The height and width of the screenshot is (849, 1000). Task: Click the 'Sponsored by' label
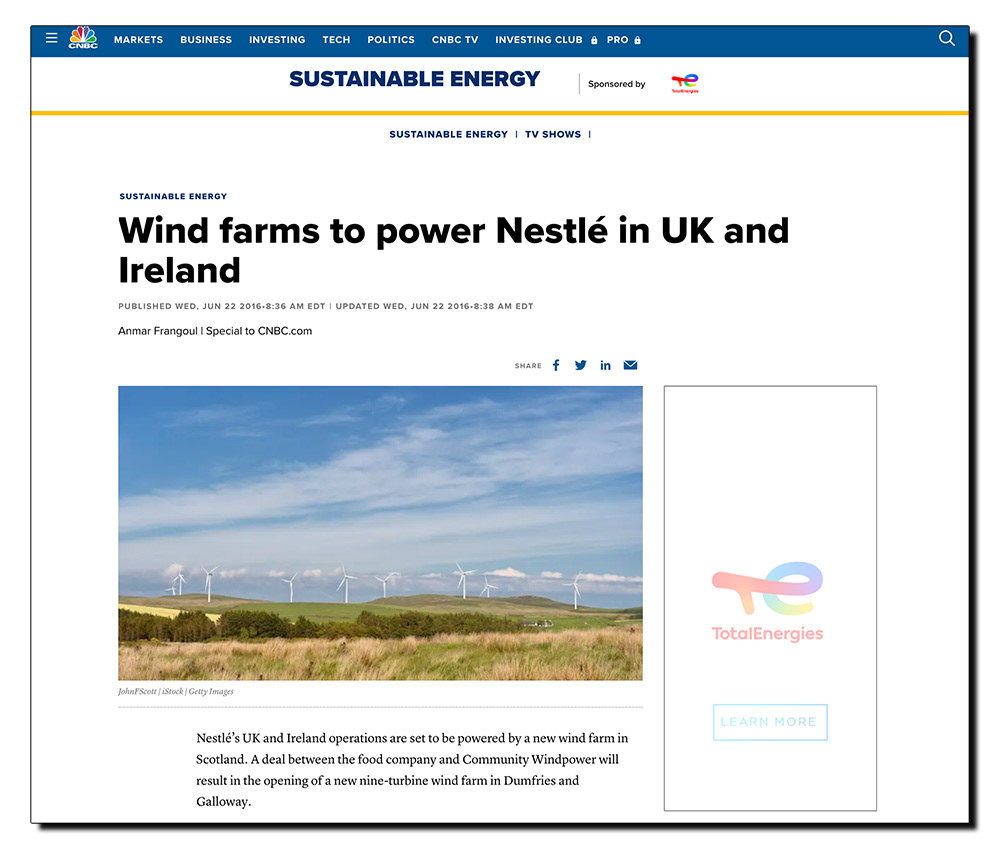[x=617, y=84]
